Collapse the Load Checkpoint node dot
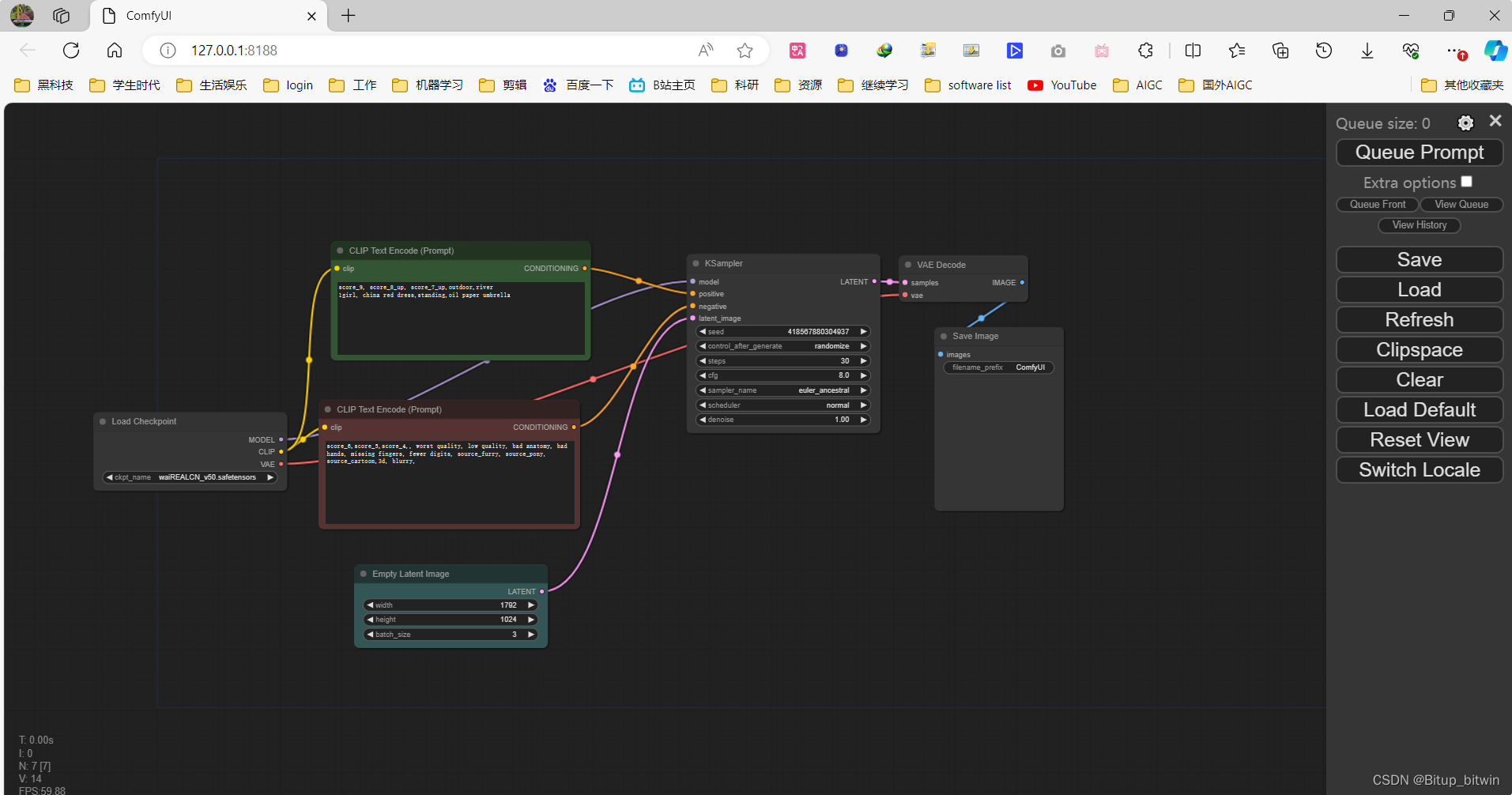 click(x=103, y=421)
